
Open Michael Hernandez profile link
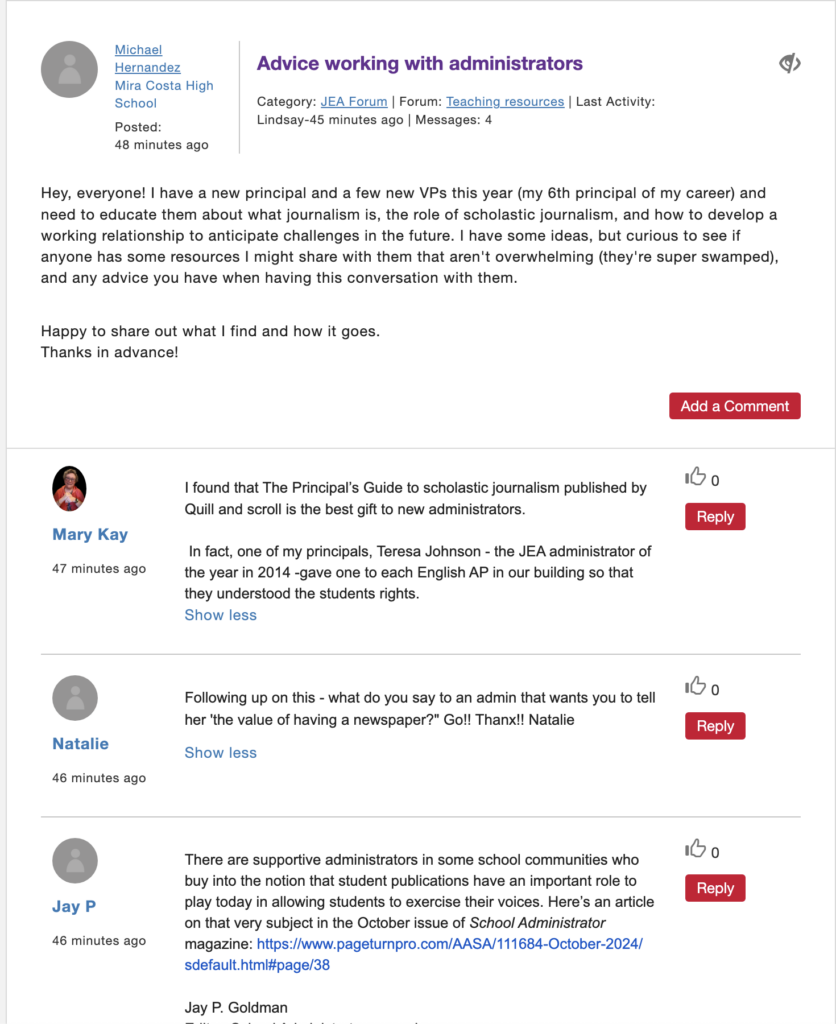coord(148,59)
